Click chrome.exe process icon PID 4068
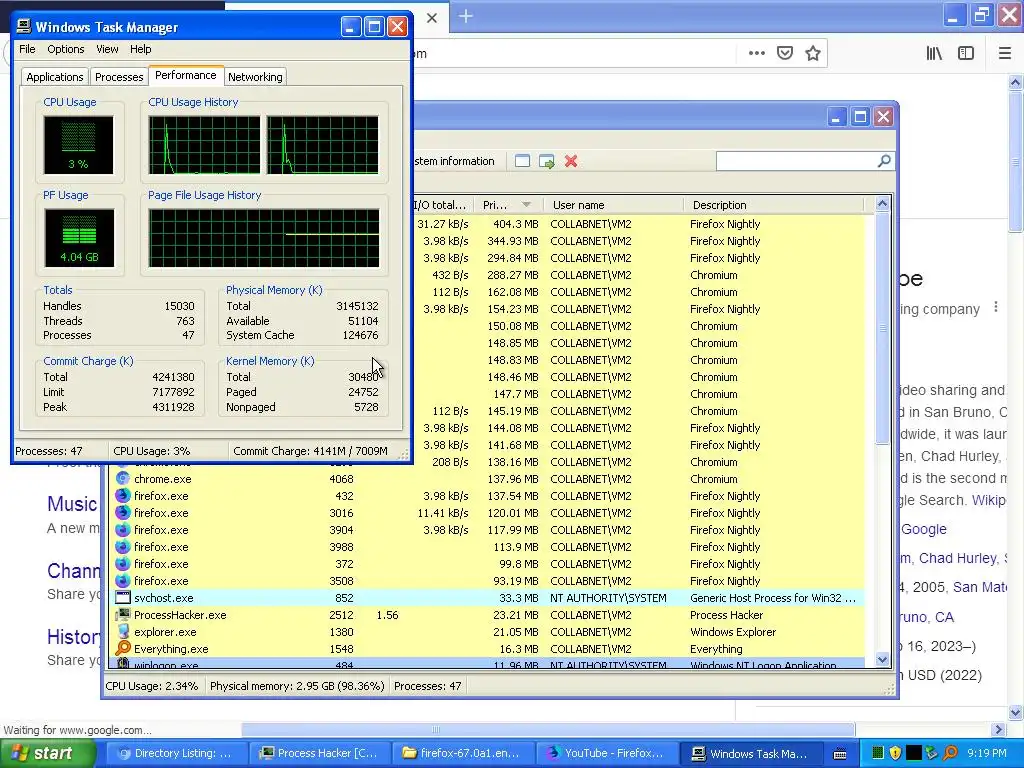The height and width of the screenshot is (768, 1024). (122, 479)
